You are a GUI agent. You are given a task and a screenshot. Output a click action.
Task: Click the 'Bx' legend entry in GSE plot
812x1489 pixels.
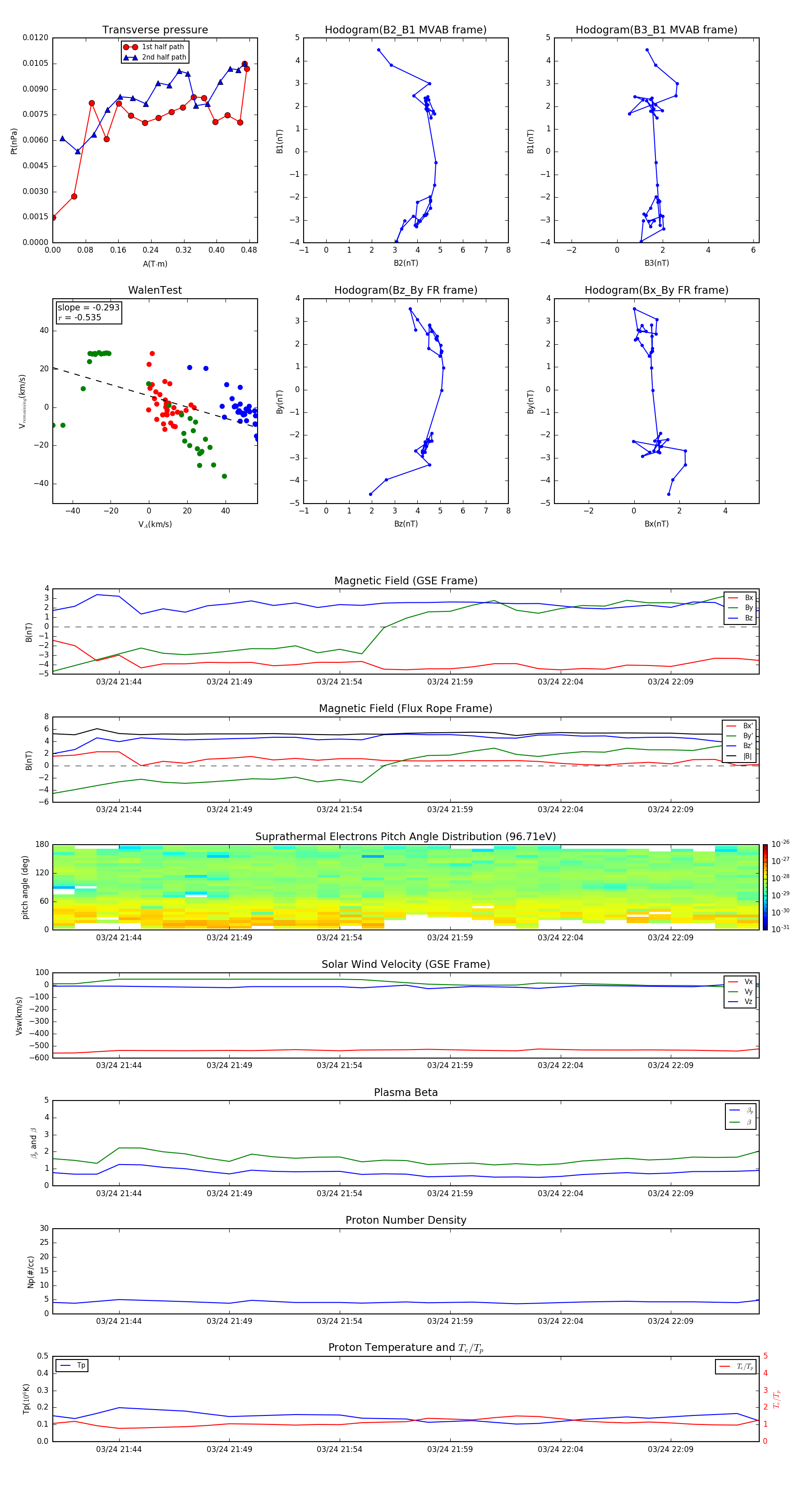(740, 598)
